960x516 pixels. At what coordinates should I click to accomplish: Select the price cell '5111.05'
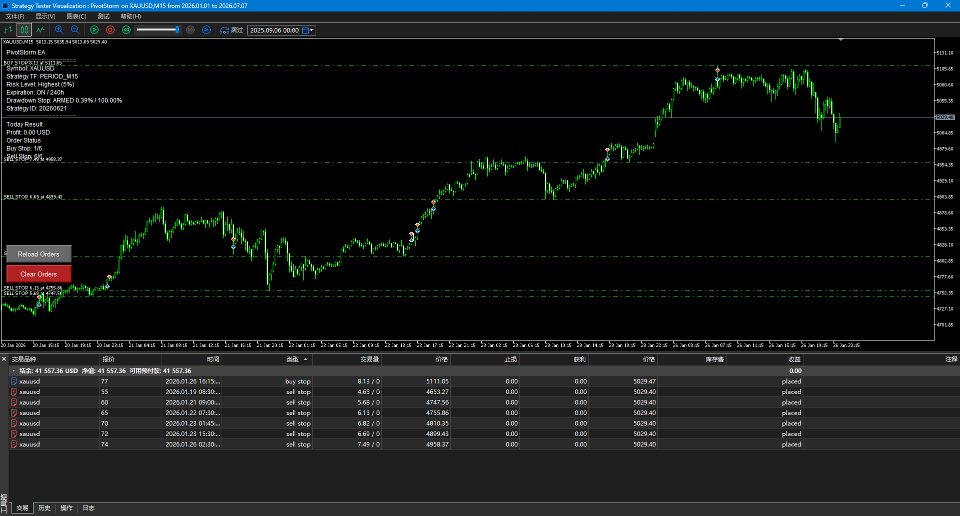[x=437, y=381]
